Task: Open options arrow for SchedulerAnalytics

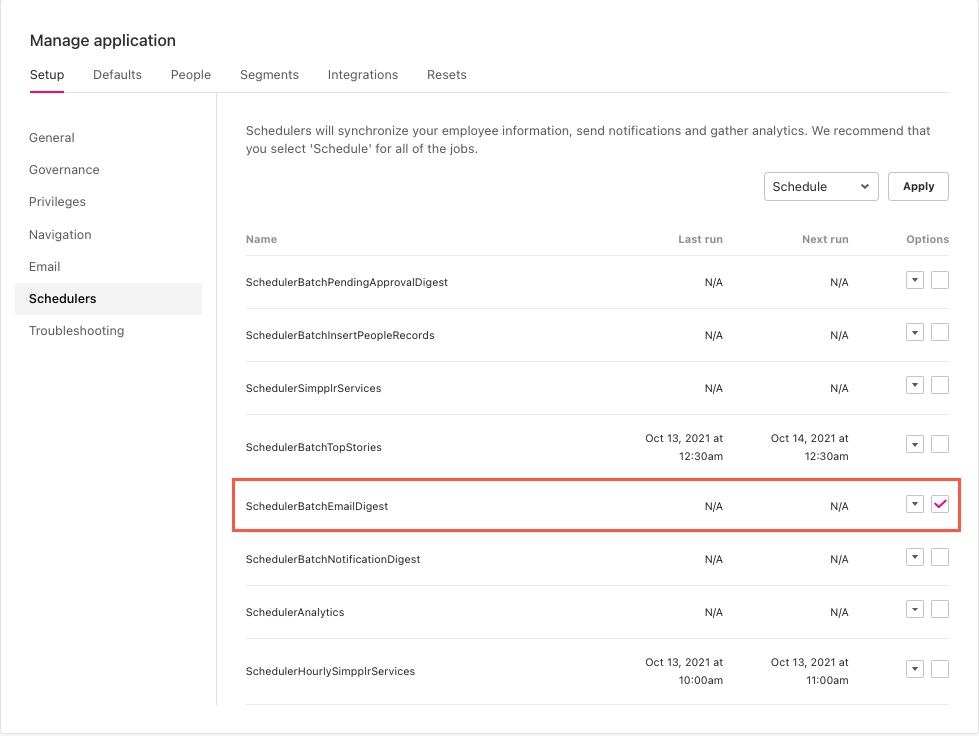Action: click(915, 609)
